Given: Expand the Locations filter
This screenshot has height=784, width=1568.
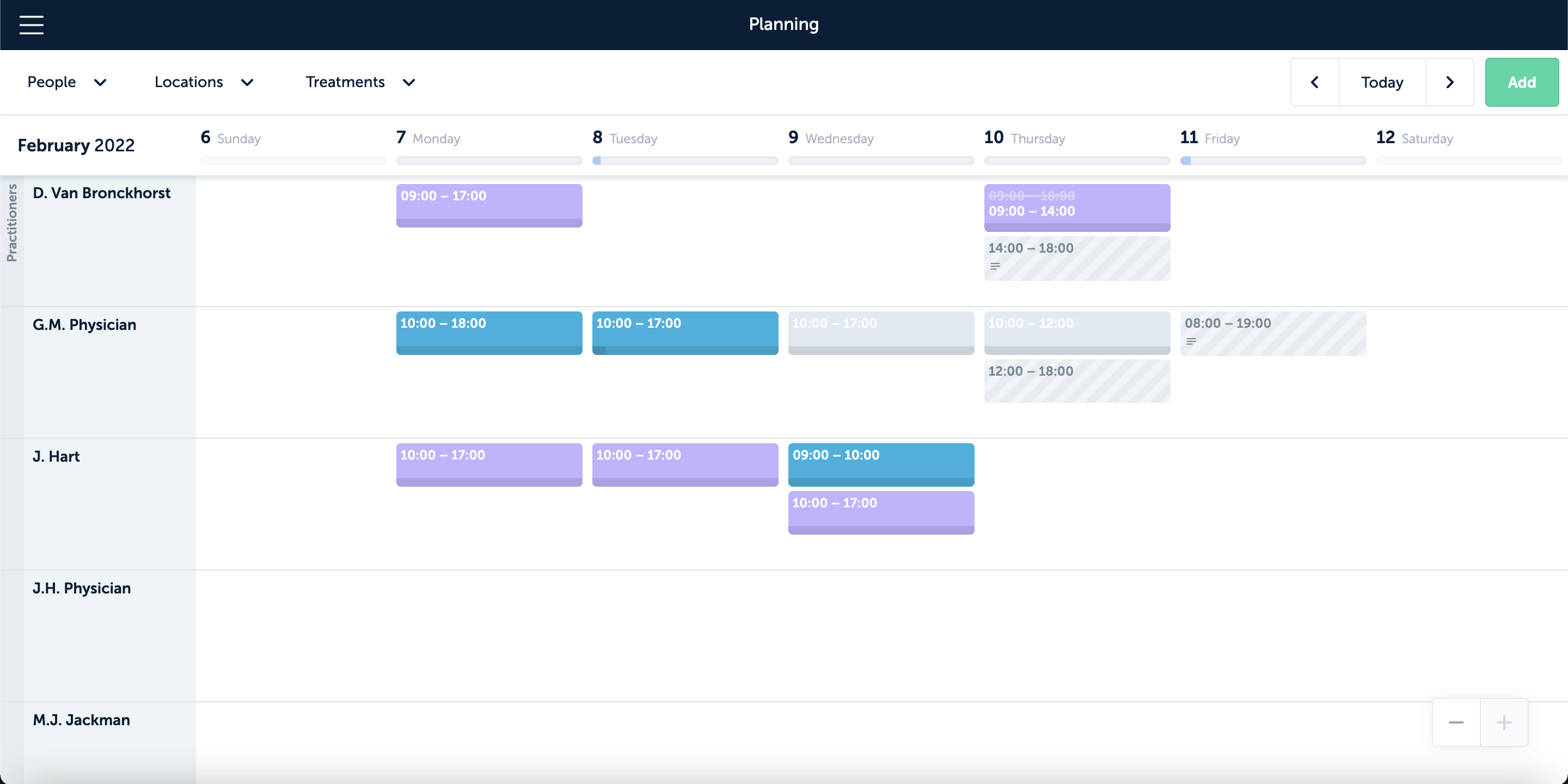Looking at the screenshot, I should pos(205,82).
